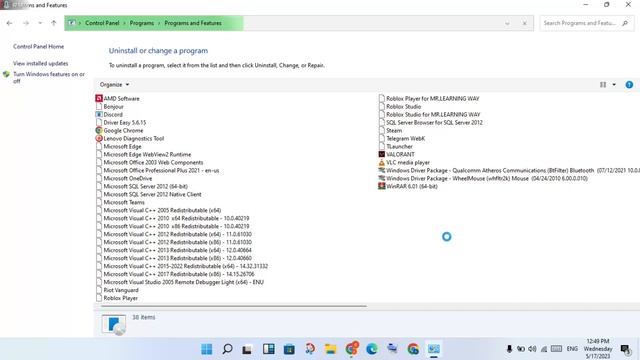Refresh the address bar with the X button
The image size is (640, 360).
point(524,23)
